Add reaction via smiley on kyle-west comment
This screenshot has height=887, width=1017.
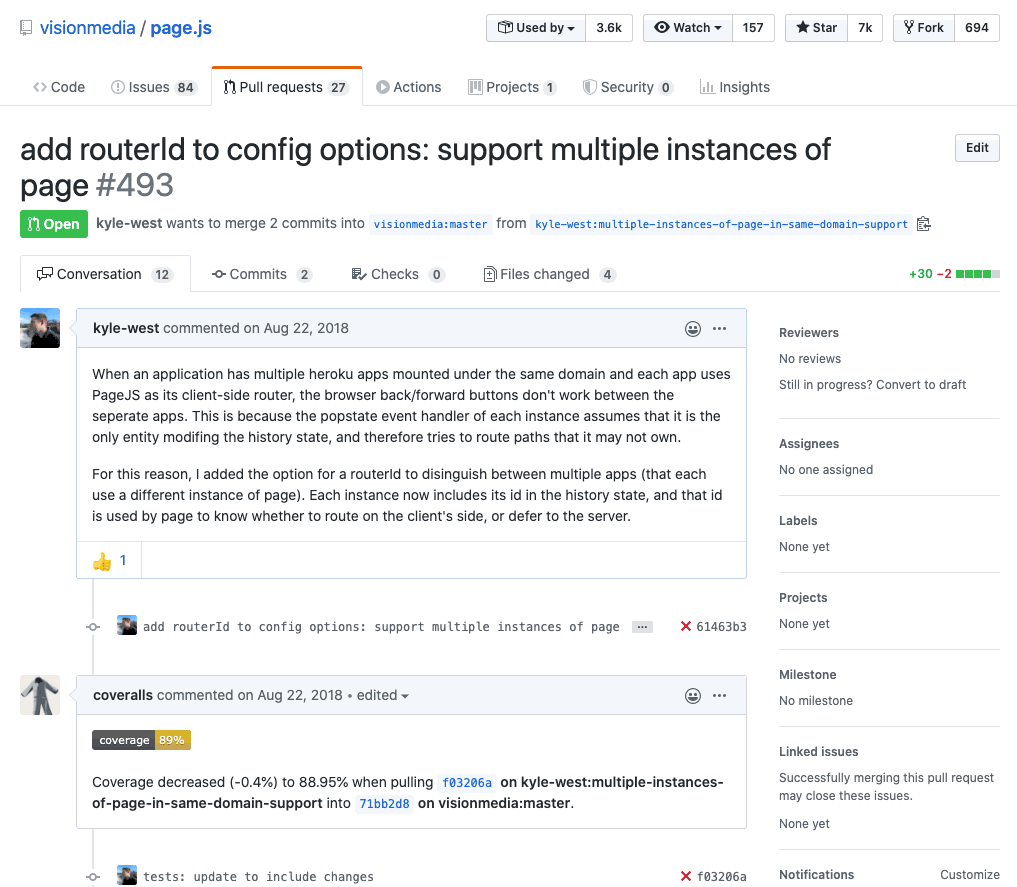(x=693, y=329)
